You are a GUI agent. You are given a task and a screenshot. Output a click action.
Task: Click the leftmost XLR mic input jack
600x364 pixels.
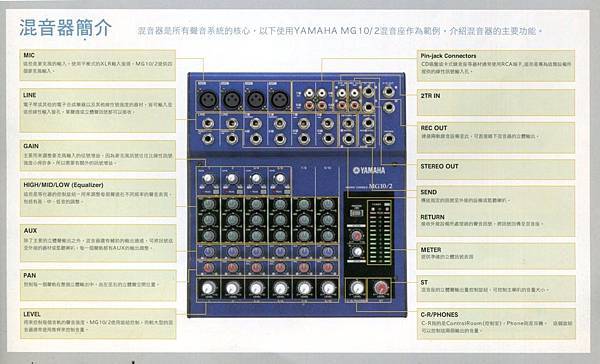coord(208,100)
